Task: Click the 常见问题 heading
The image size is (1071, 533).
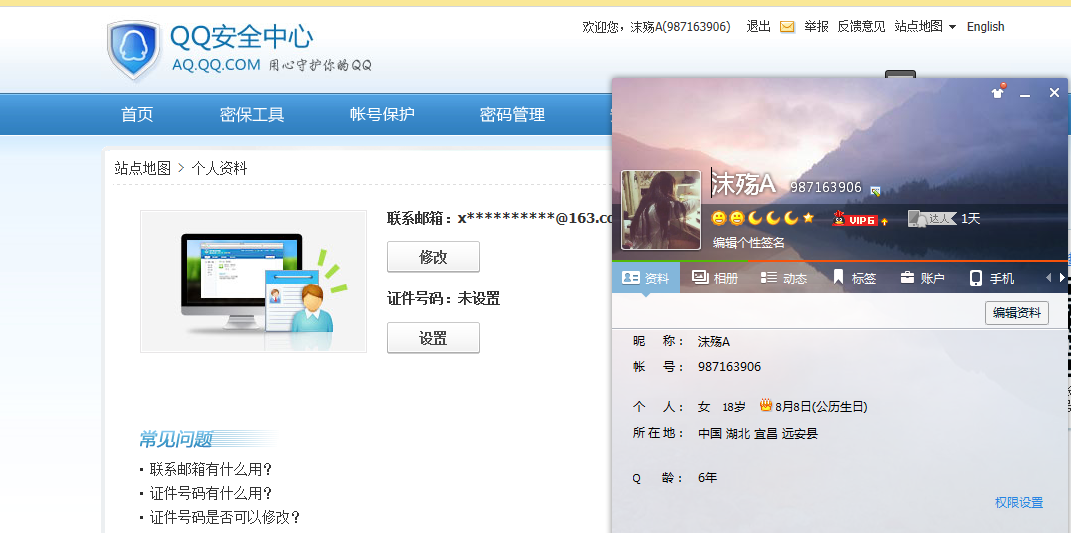Action: click(176, 439)
